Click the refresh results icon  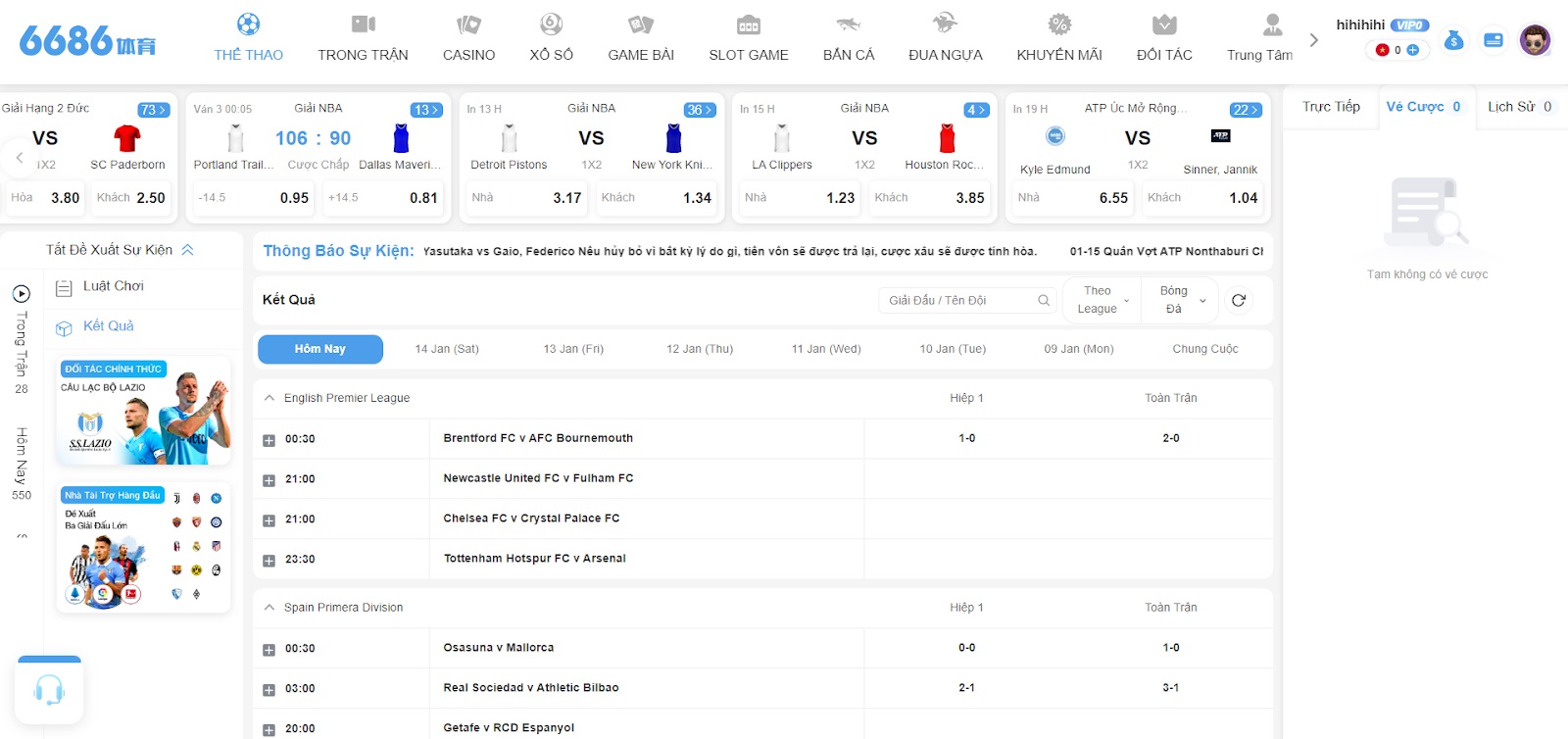point(1239,300)
